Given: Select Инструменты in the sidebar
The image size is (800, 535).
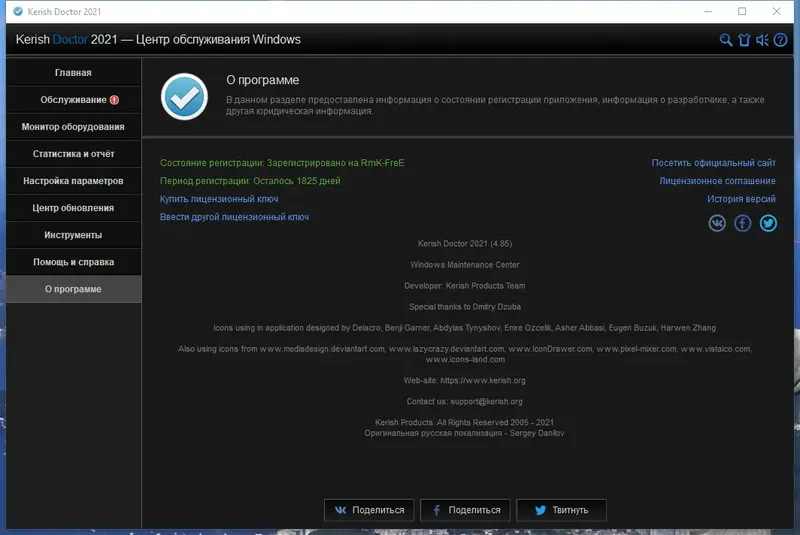Looking at the screenshot, I should 73,235.
